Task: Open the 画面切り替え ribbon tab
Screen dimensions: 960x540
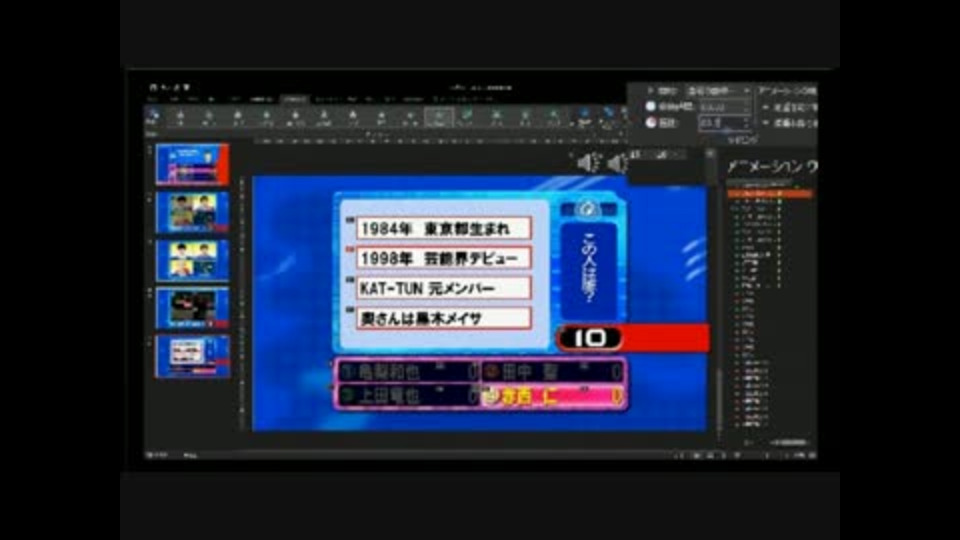Action: [261, 99]
